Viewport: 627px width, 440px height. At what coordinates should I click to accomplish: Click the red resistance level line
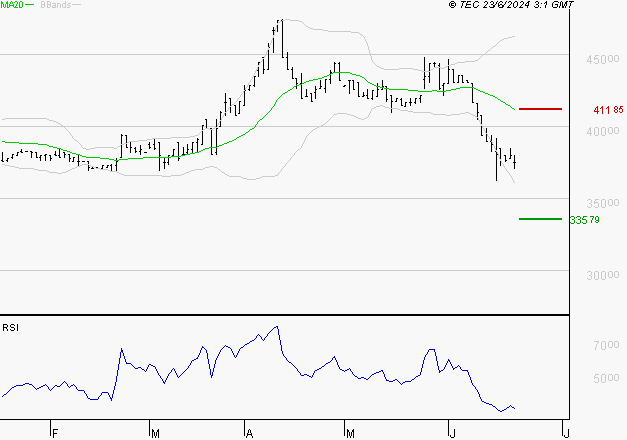pos(540,109)
